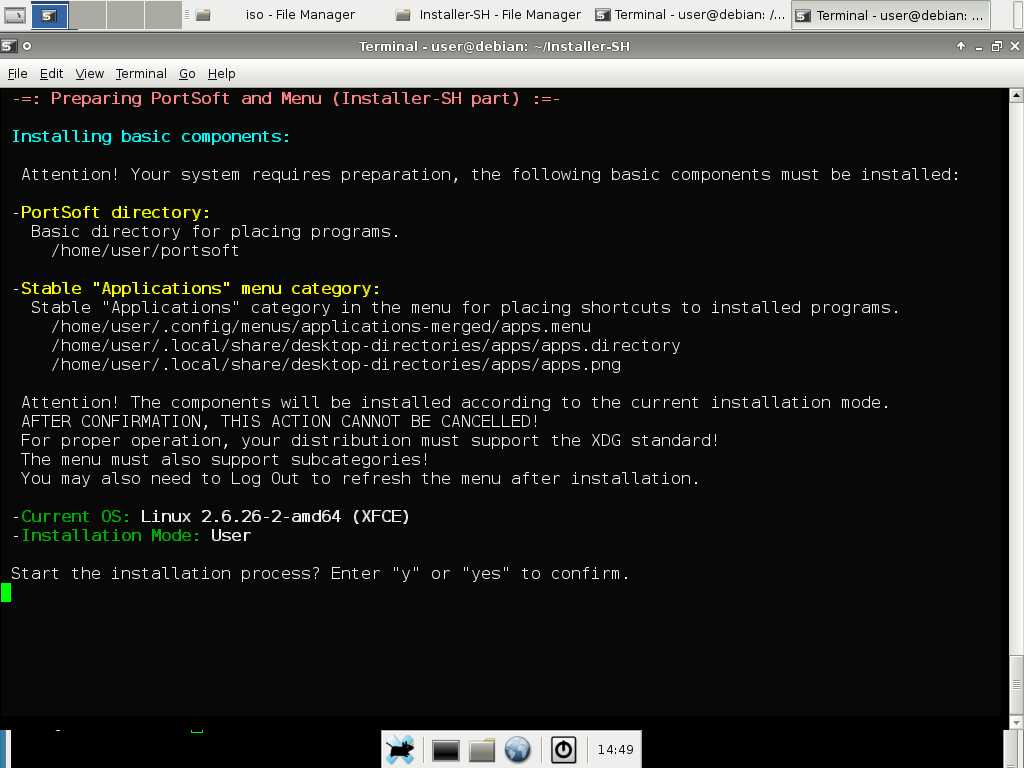Click the 'Installation Mode:' green label
Screen dimensions: 1024x768
tap(110, 536)
